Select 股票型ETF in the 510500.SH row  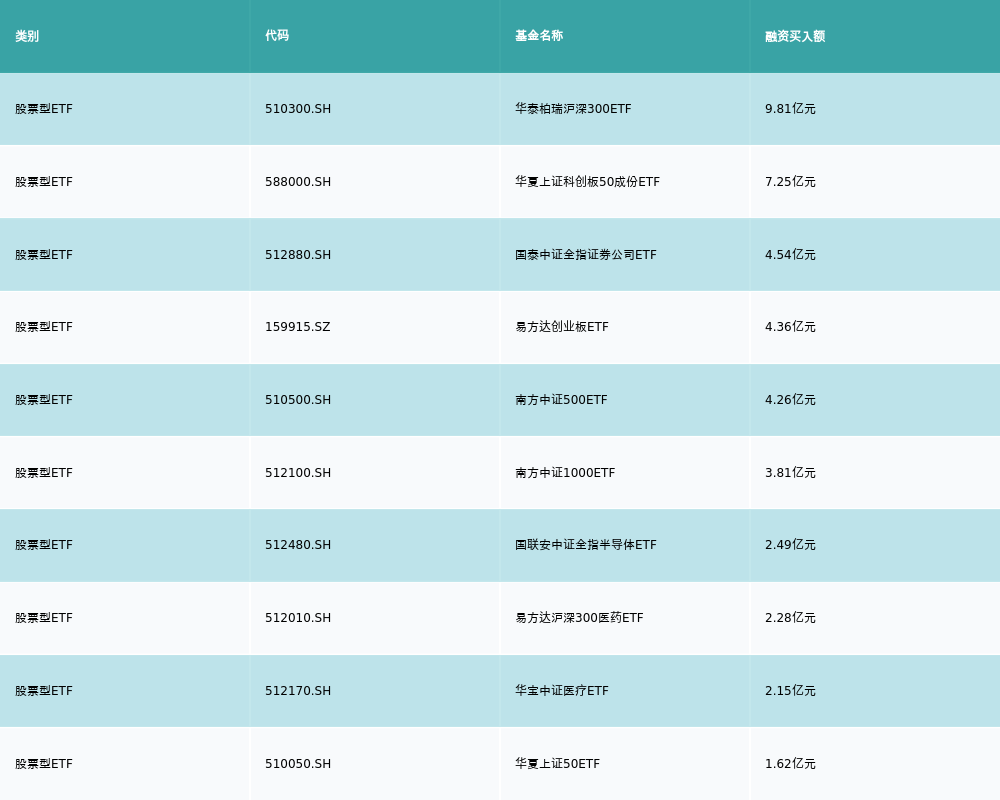(44, 400)
